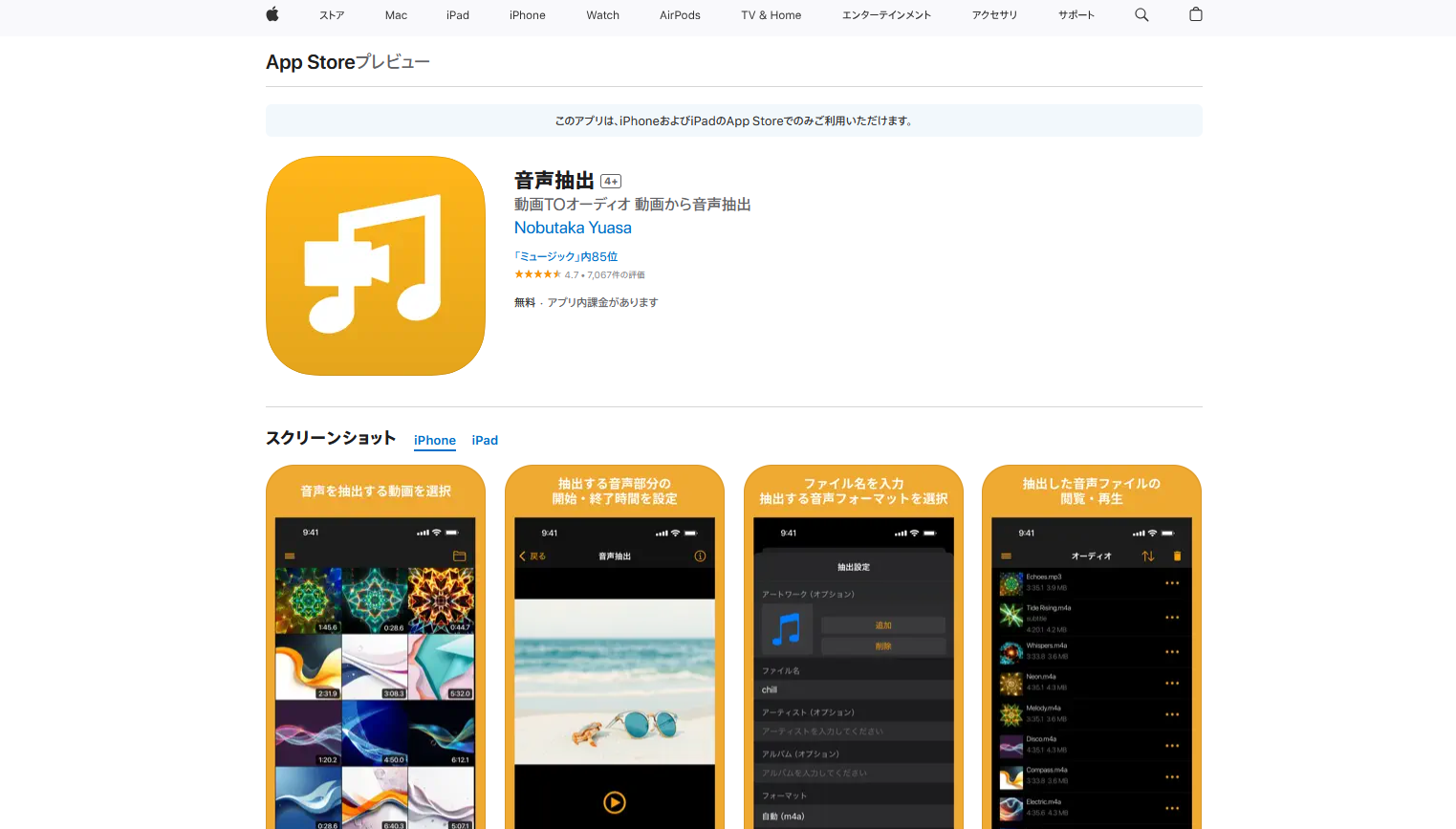The width and height of the screenshot is (1456, 829).
Task: Open the ストア menu item
Action: click(332, 15)
